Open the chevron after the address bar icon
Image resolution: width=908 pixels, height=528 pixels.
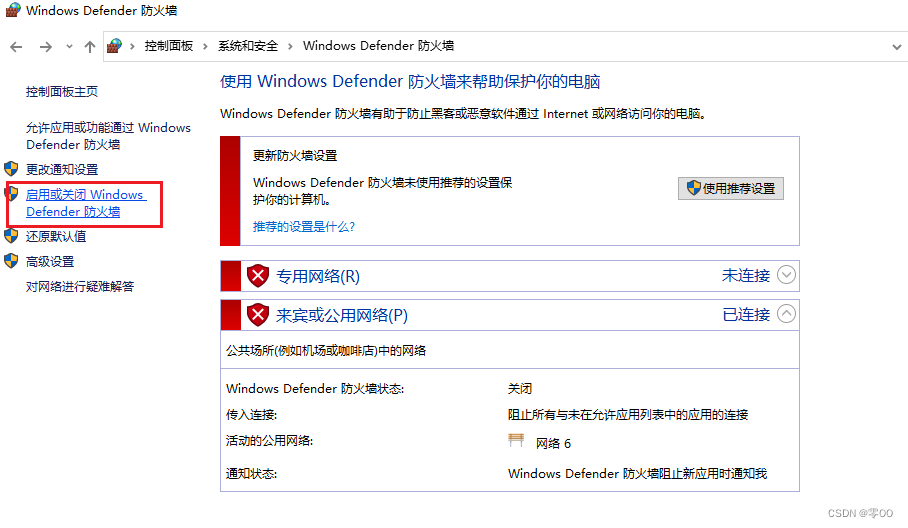[x=132, y=46]
